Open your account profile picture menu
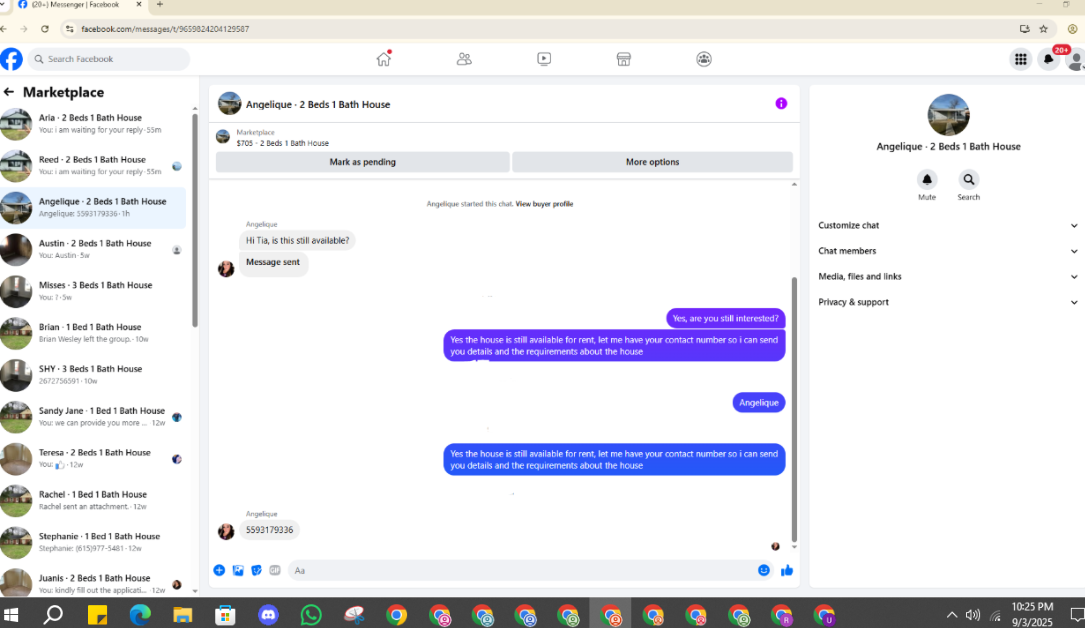The width and height of the screenshot is (1085, 628). (x=1076, y=59)
